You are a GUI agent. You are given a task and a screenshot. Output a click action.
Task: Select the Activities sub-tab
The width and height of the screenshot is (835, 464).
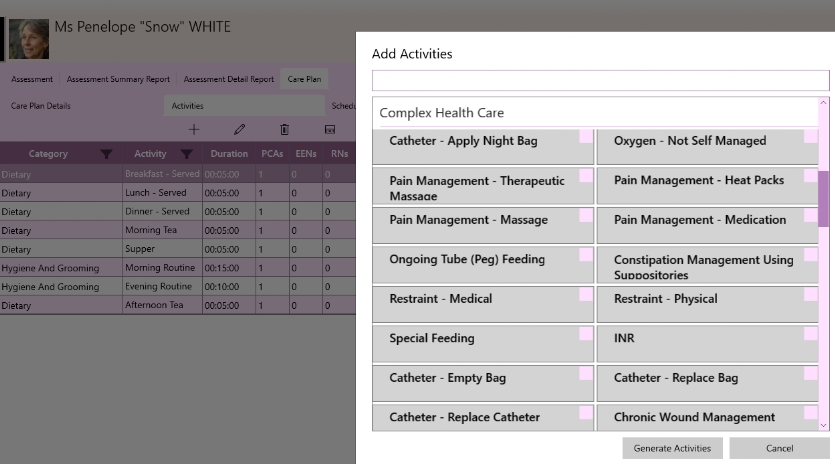244,105
